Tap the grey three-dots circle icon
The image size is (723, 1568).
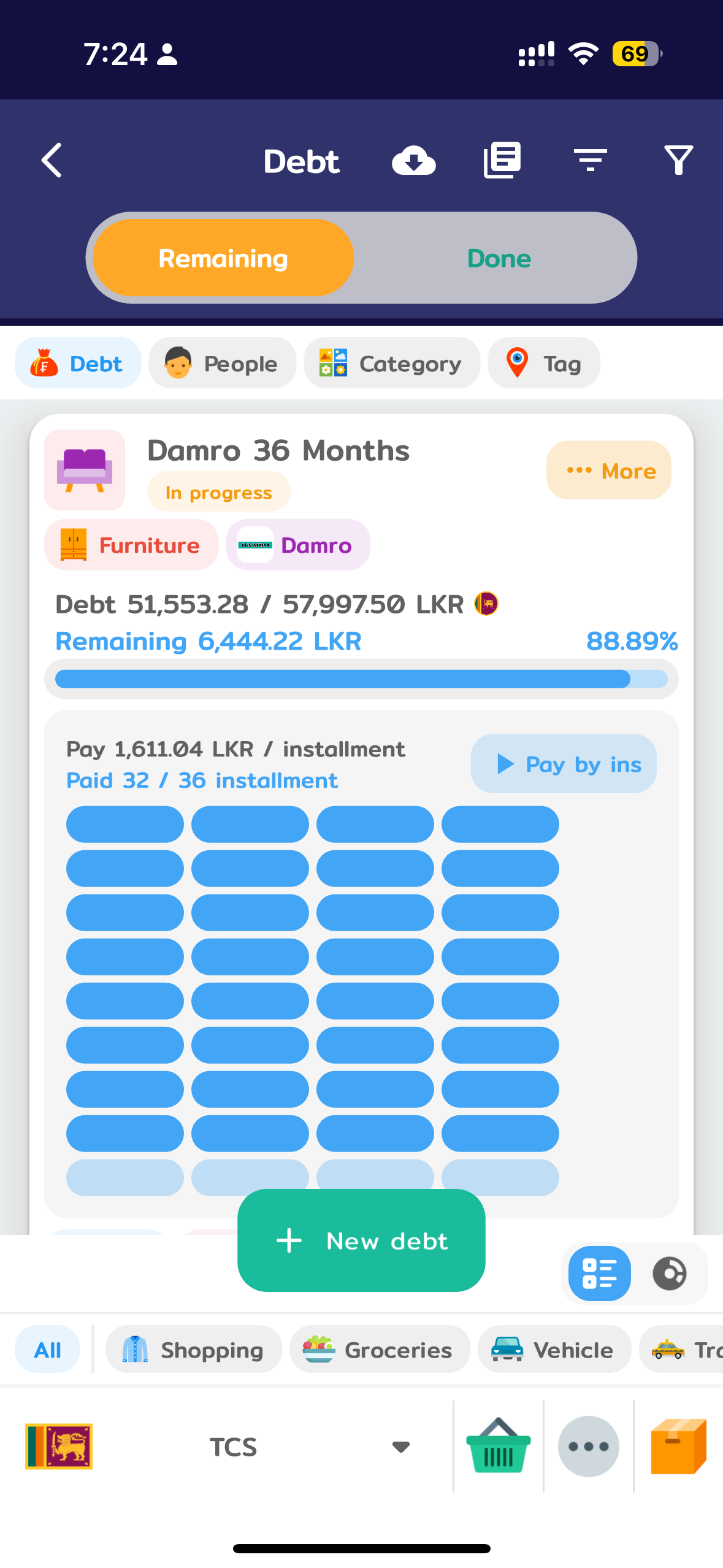tap(588, 1447)
